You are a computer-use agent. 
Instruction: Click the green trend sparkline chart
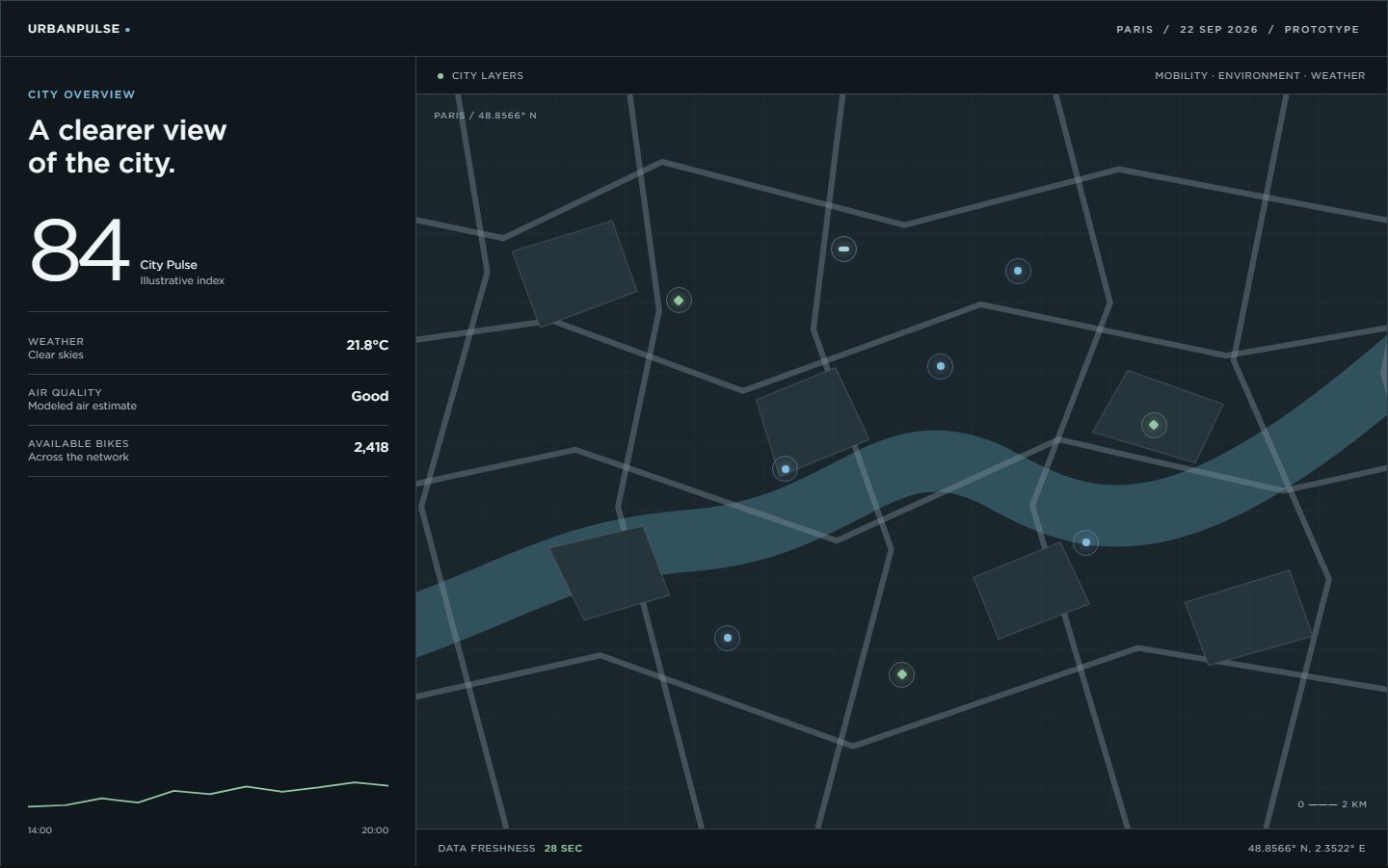tap(208, 793)
